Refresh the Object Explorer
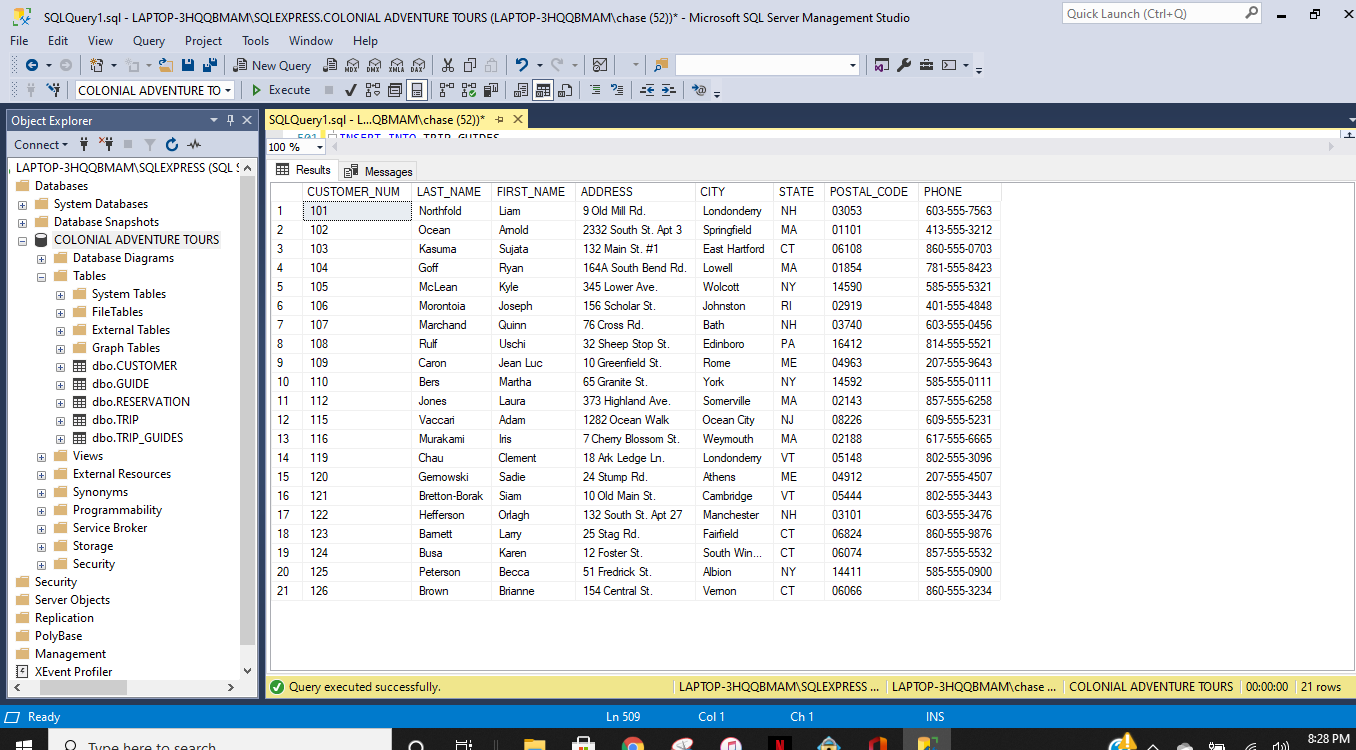Screen dimensions: 1356x750 171,144
